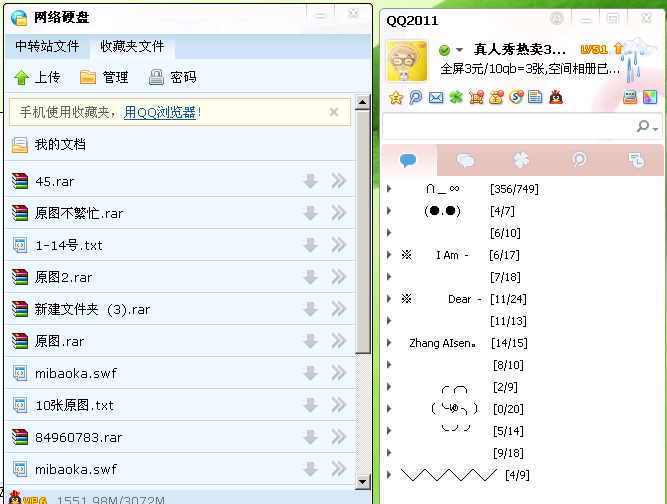
Task: Forward 45.rar using its double-chevron icon
Action: 339,181
